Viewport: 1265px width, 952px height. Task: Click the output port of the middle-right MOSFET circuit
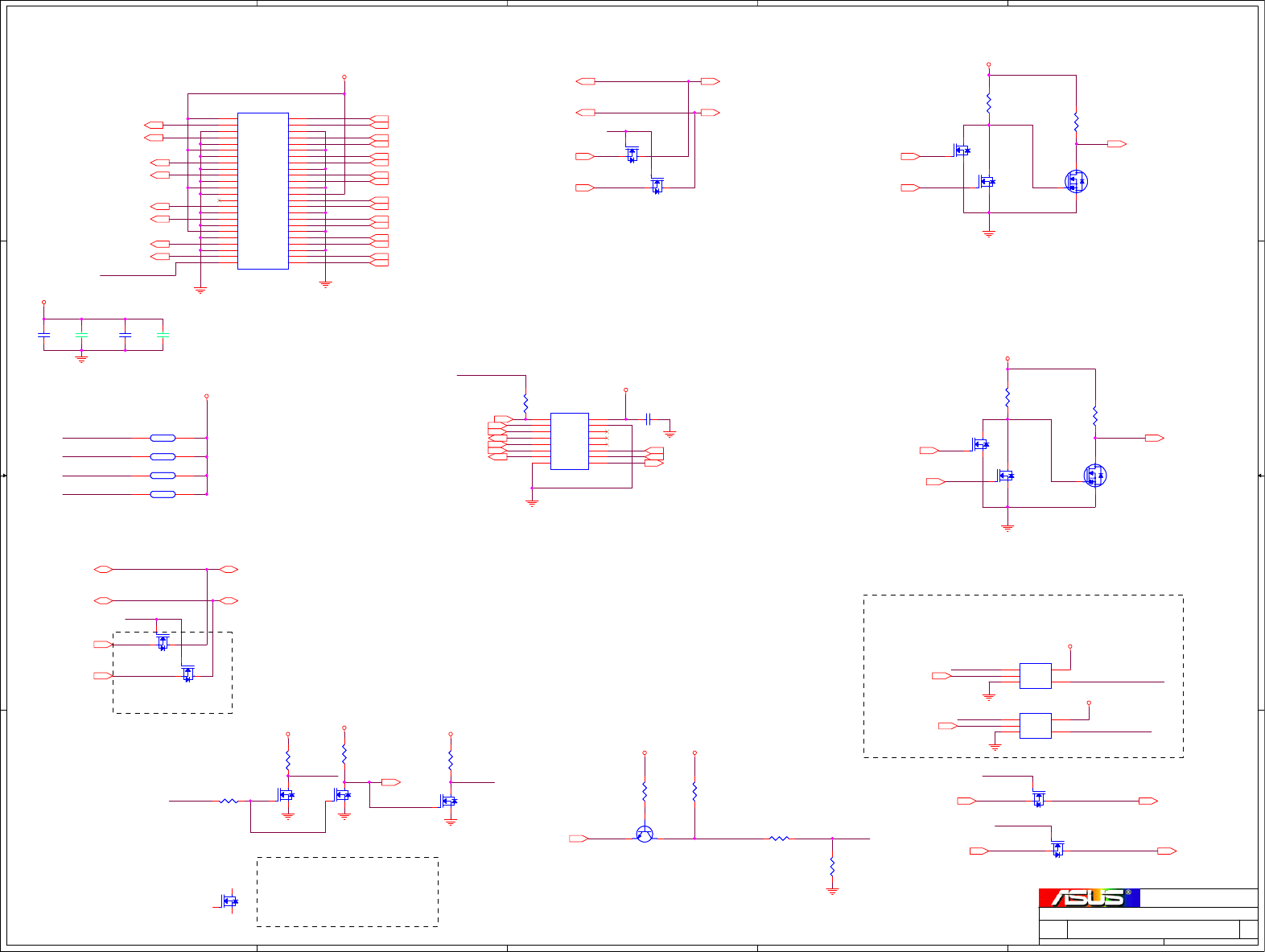pyautogui.click(x=1155, y=438)
